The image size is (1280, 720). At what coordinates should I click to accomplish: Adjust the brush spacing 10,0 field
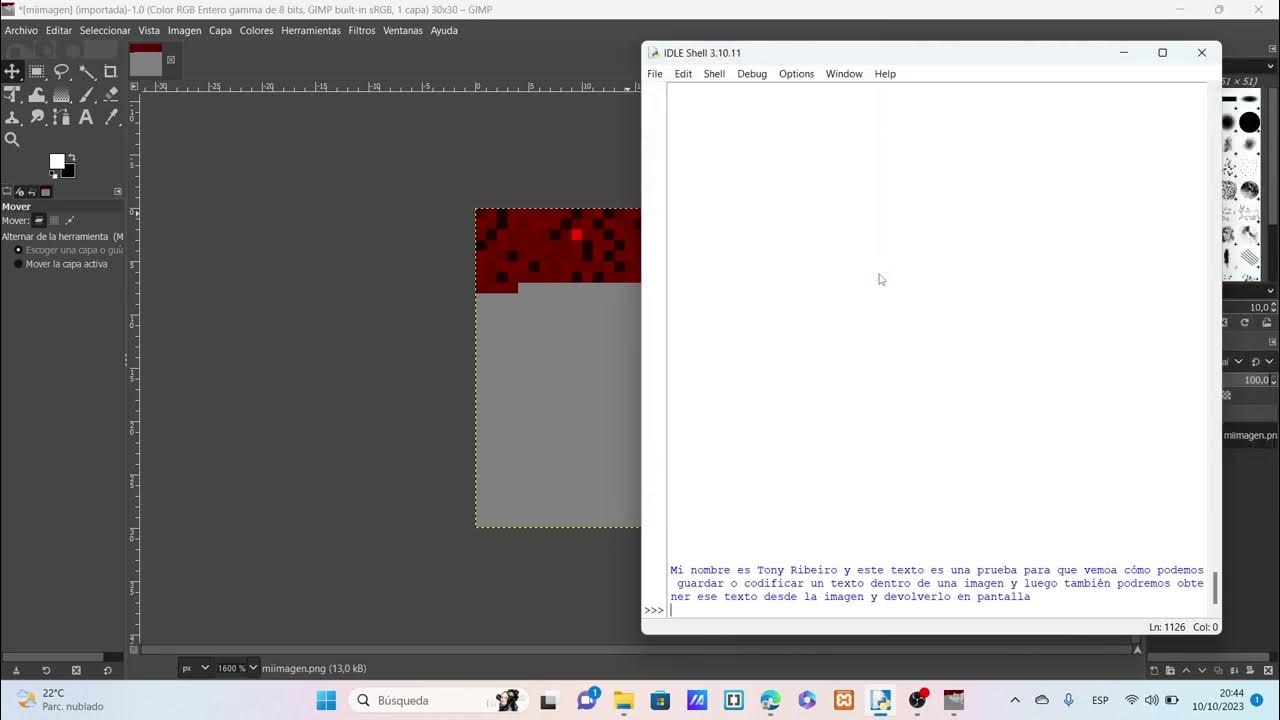click(x=1251, y=307)
